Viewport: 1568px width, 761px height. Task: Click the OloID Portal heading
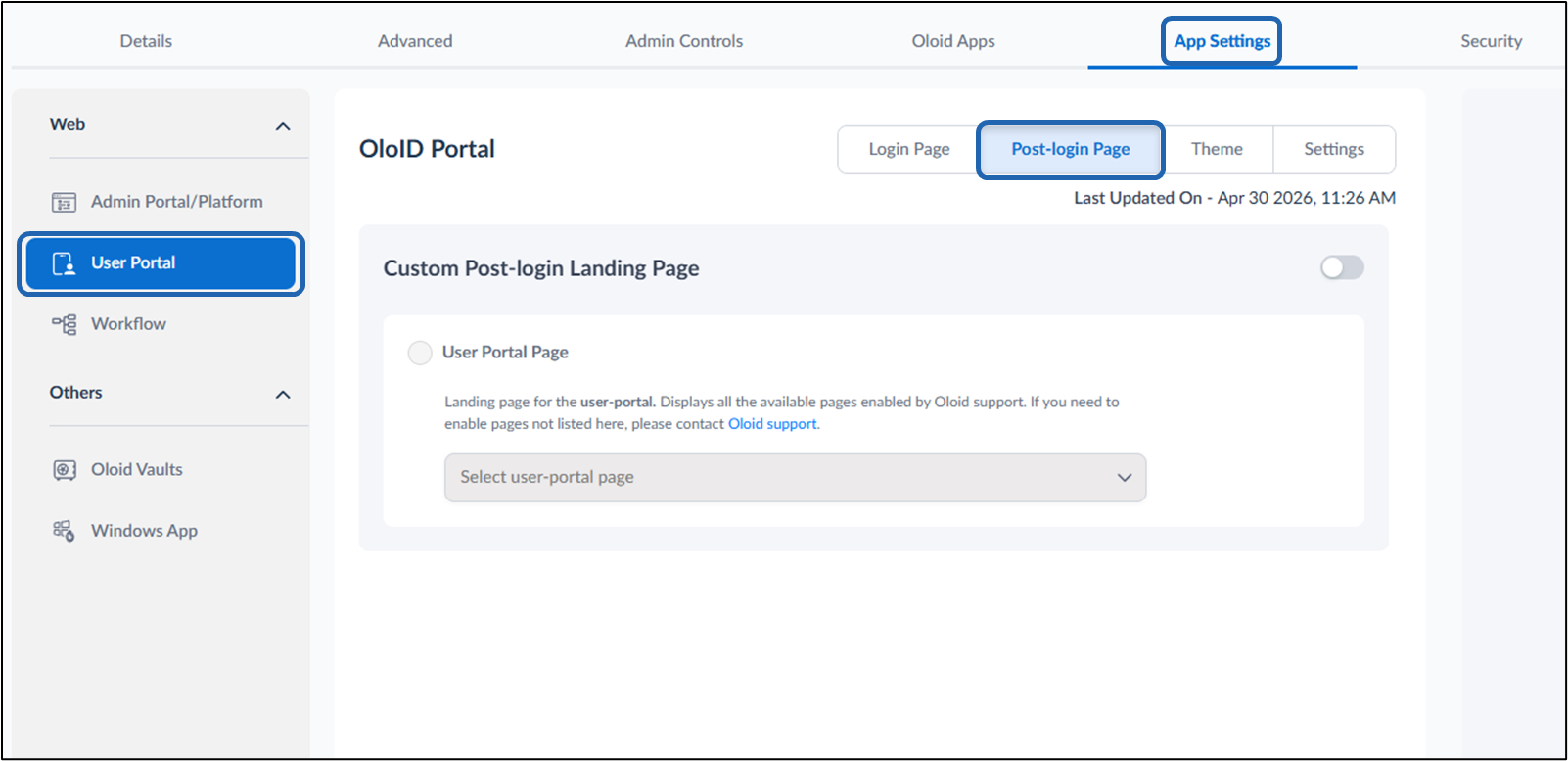[427, 149]
